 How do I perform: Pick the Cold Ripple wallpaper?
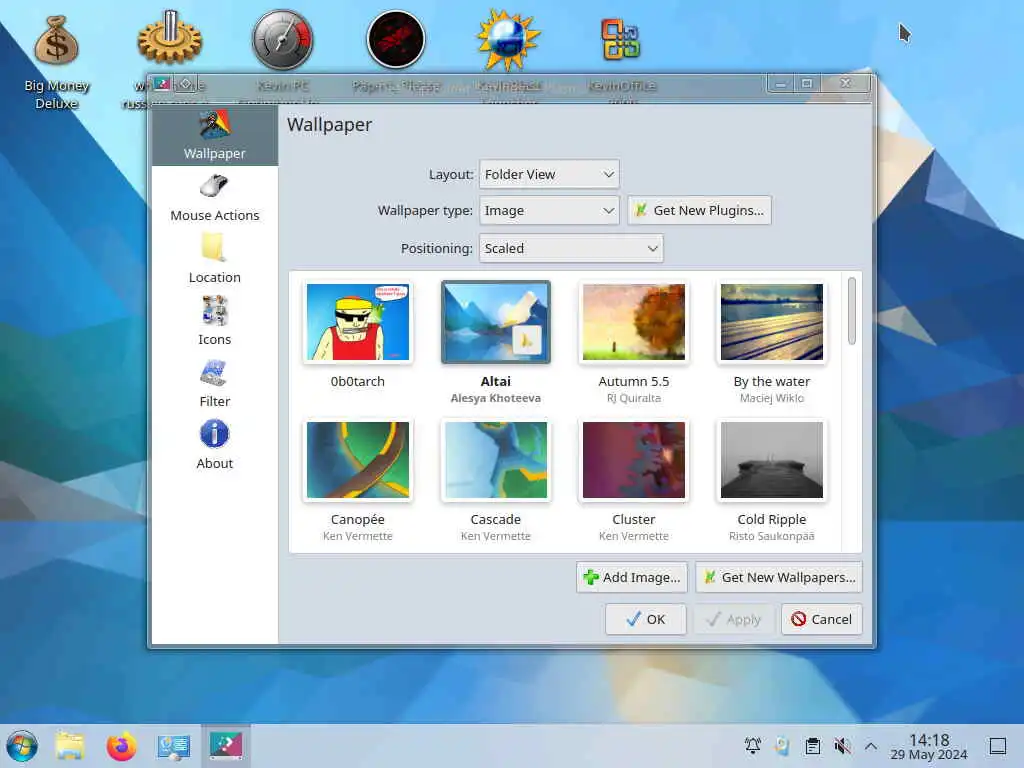click(x=772, y=460)
